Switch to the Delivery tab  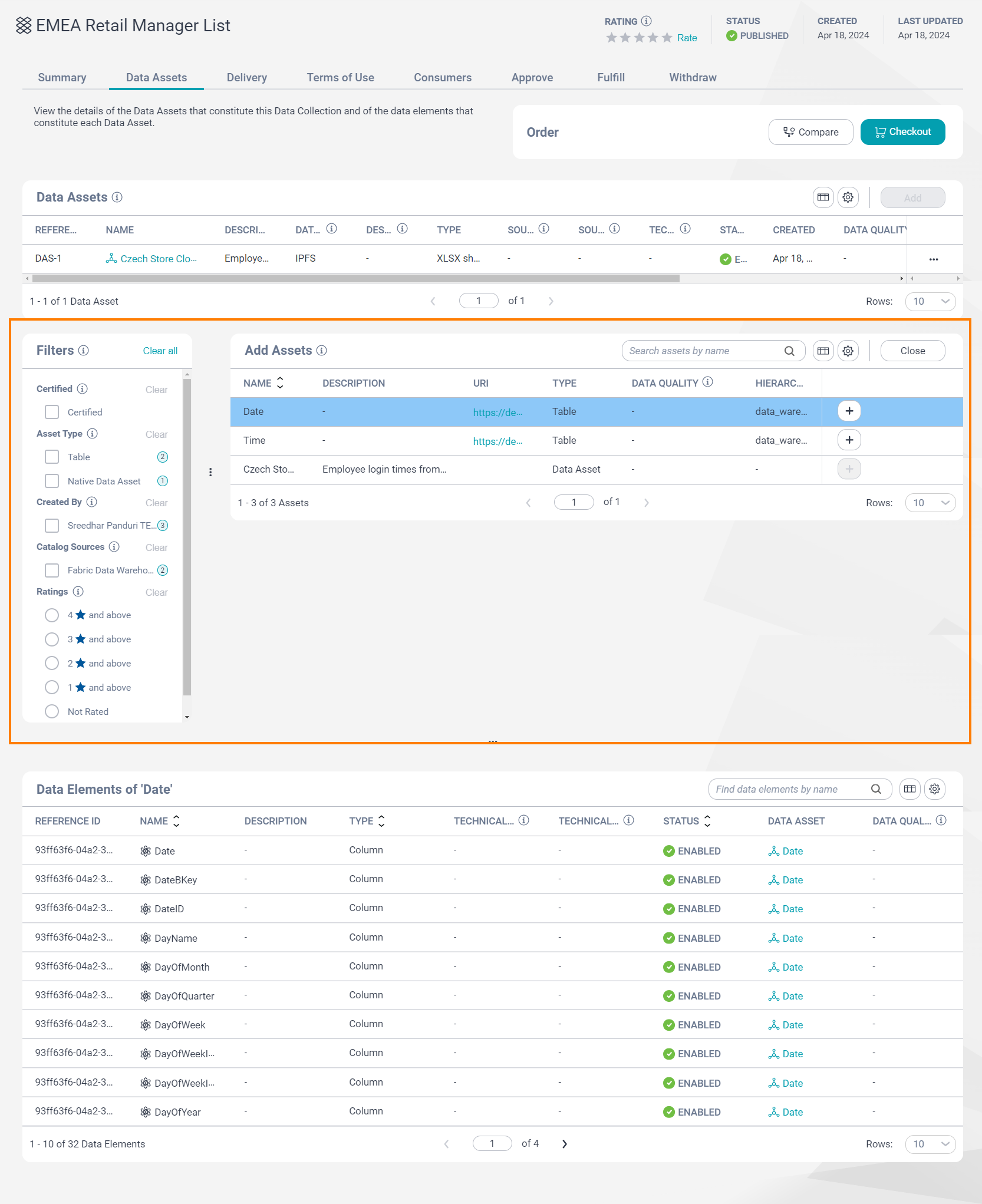(247, 78)
